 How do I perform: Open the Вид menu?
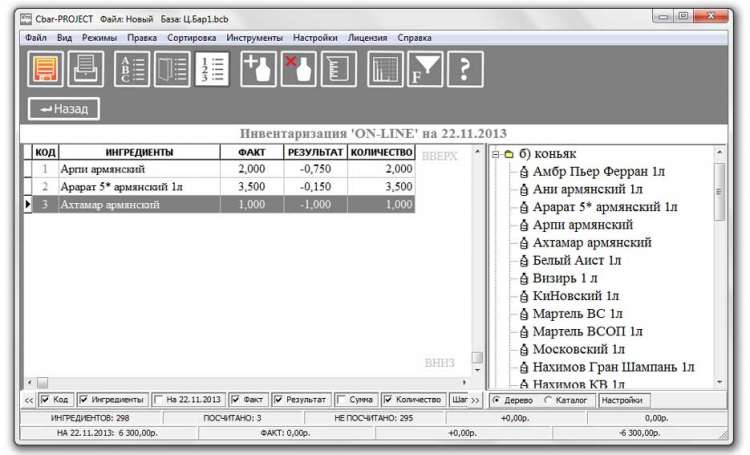(x=65, y=38)
